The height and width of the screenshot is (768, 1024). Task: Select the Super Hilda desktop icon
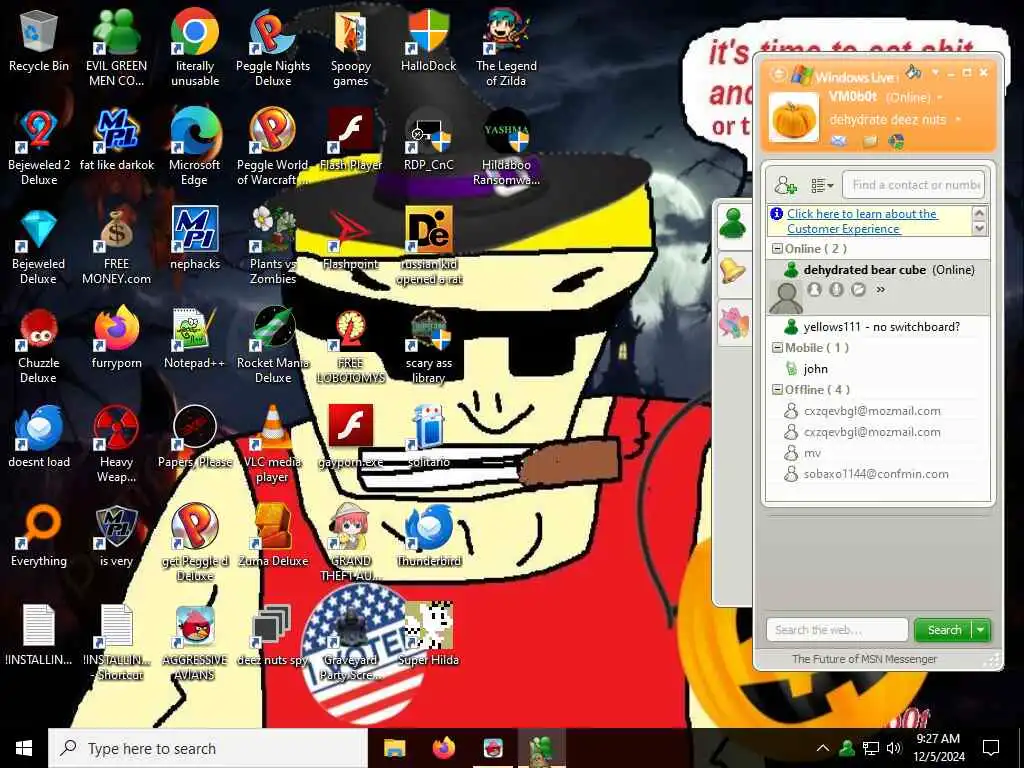point(428,635)
